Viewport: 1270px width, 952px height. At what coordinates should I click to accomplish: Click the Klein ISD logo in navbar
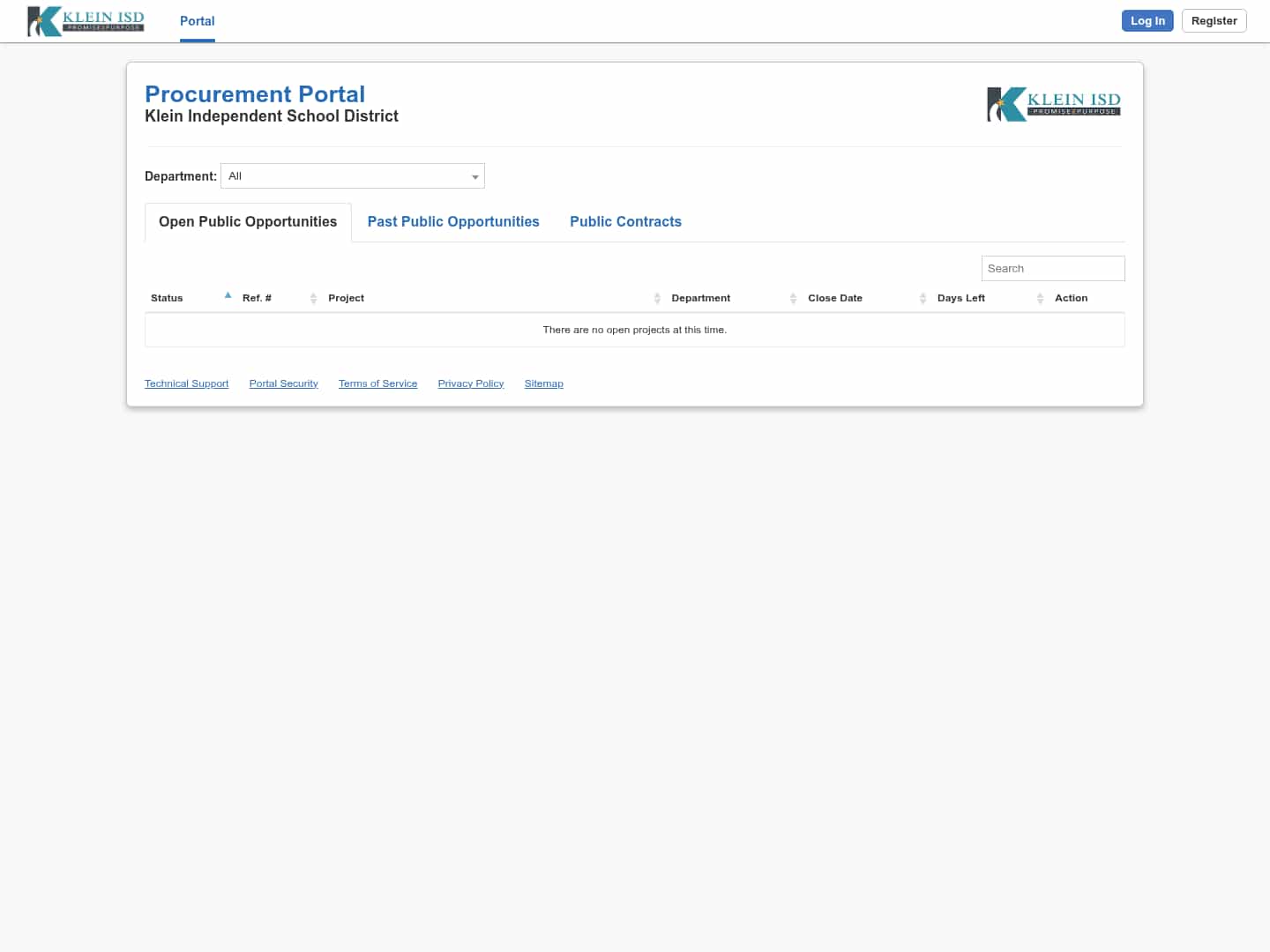point(86,21)
